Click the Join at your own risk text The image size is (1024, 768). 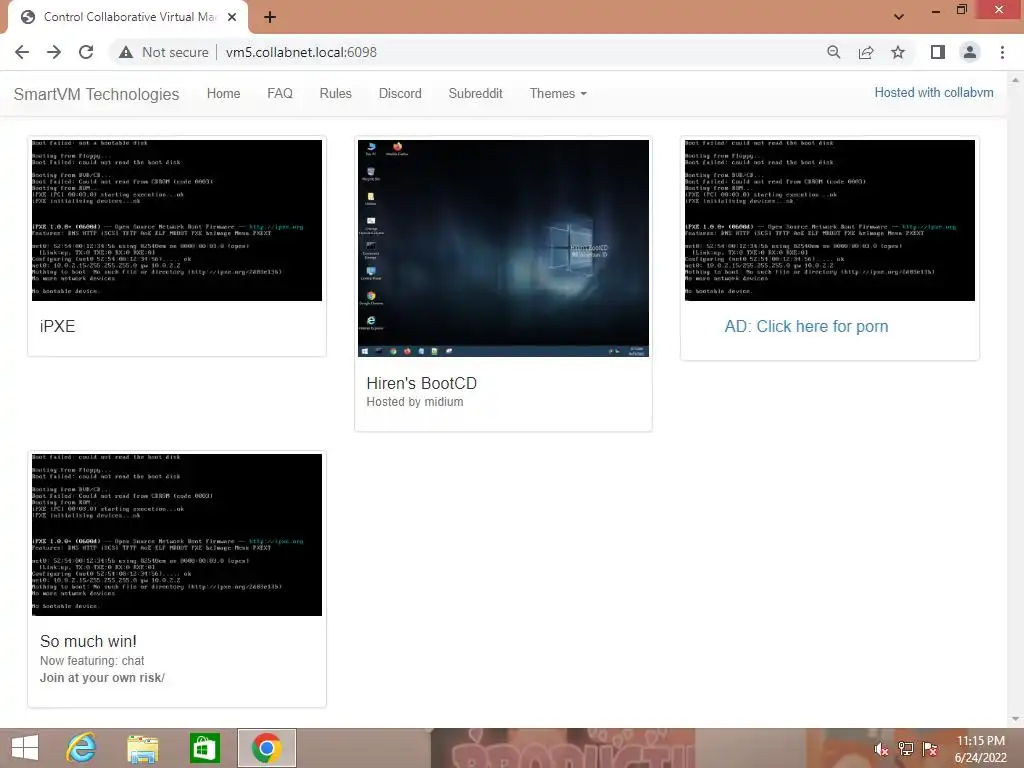[x=102, y=678]
